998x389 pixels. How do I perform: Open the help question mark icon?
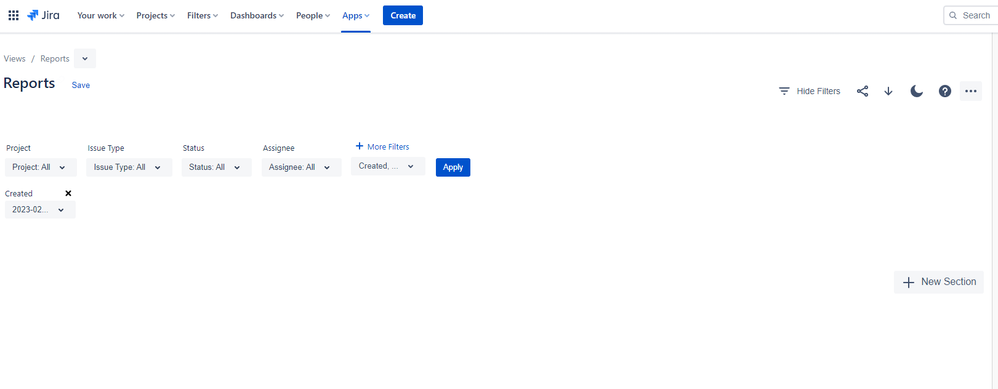click(945, 91)
